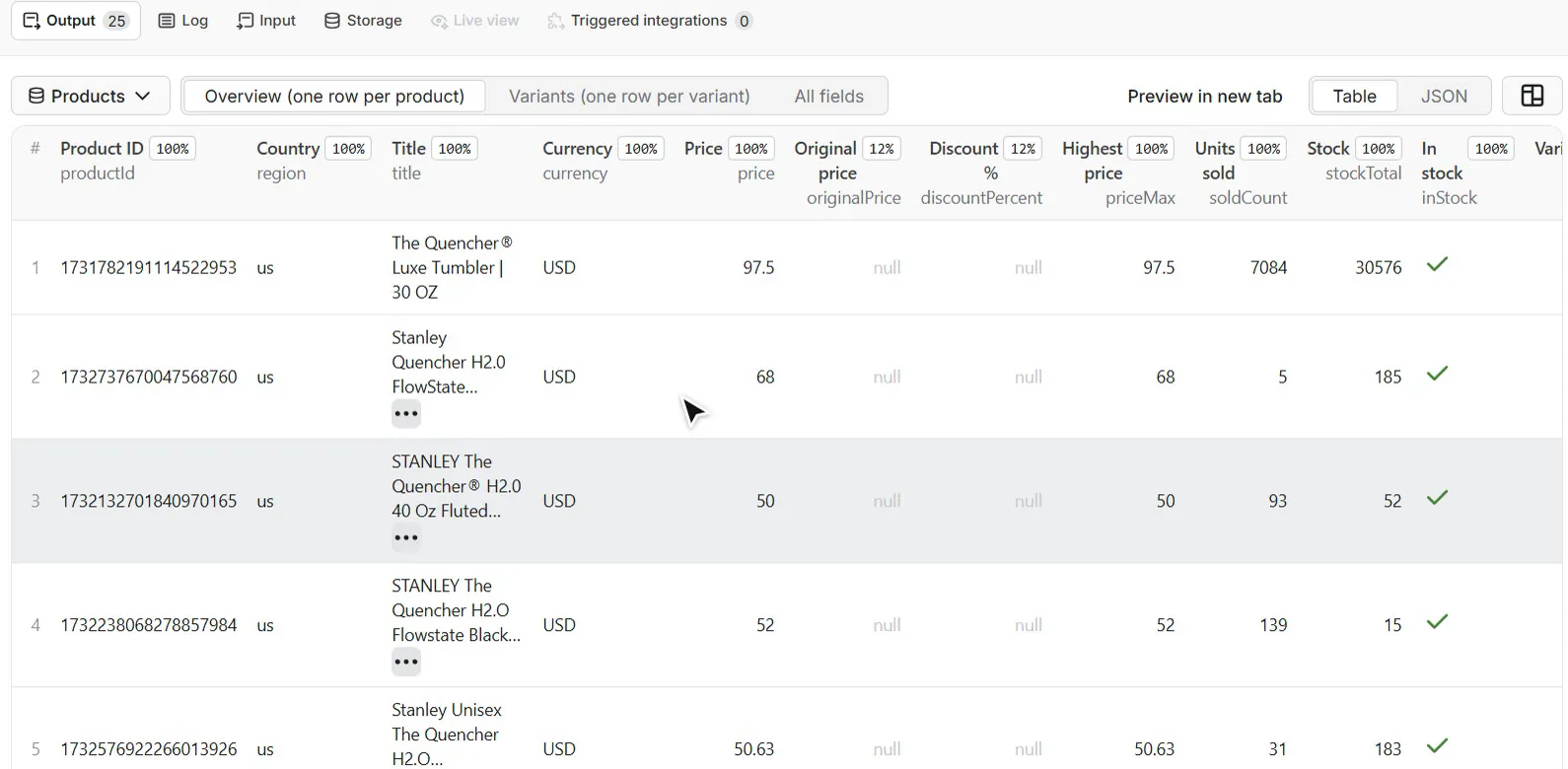Click the Live view tab
Image resolution: width=1568 pixels, height=769 pixels.
point(474,21)
